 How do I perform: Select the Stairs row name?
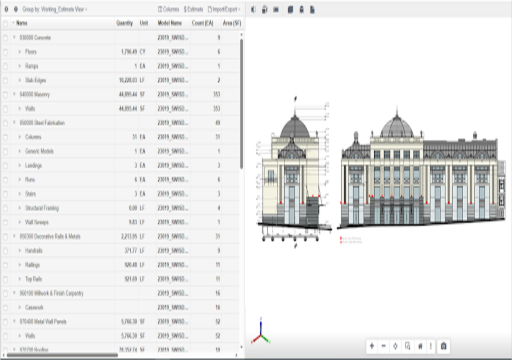pos(30,194)
